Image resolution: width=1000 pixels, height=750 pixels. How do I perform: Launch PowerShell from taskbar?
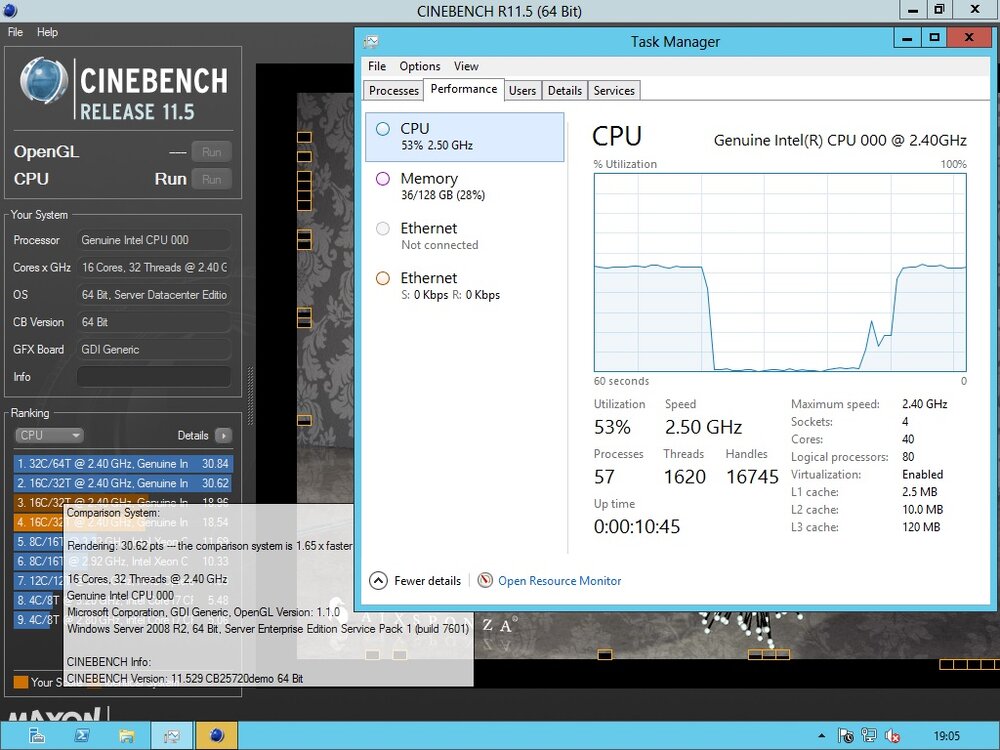click(x=82, y=736)
